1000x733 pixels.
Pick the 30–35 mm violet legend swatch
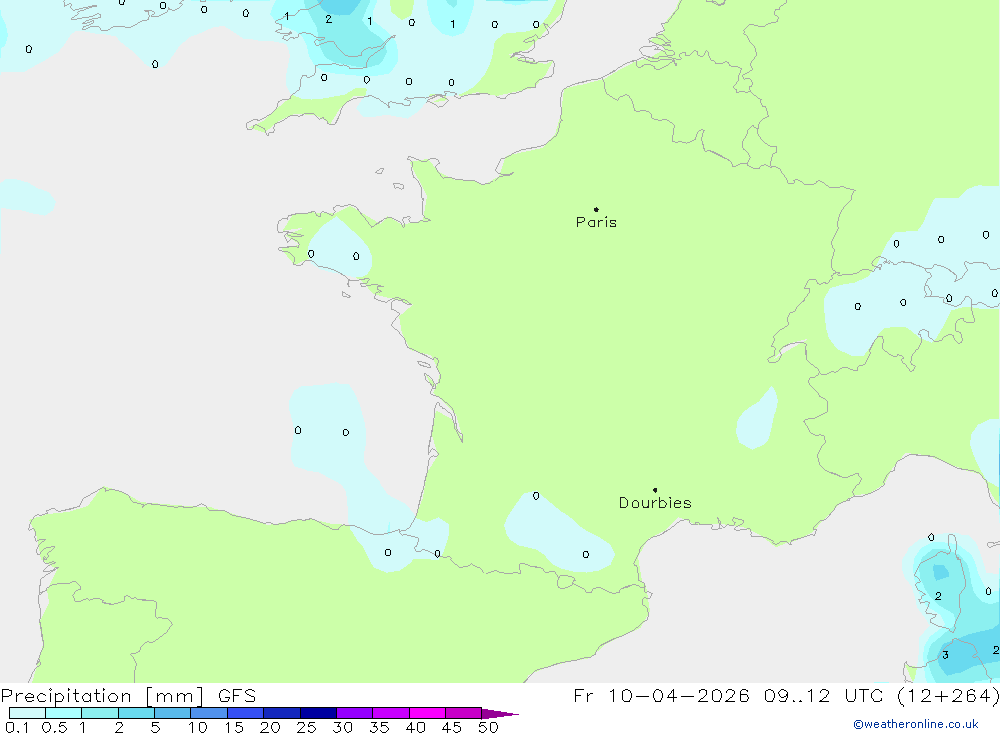pos(355,713)
